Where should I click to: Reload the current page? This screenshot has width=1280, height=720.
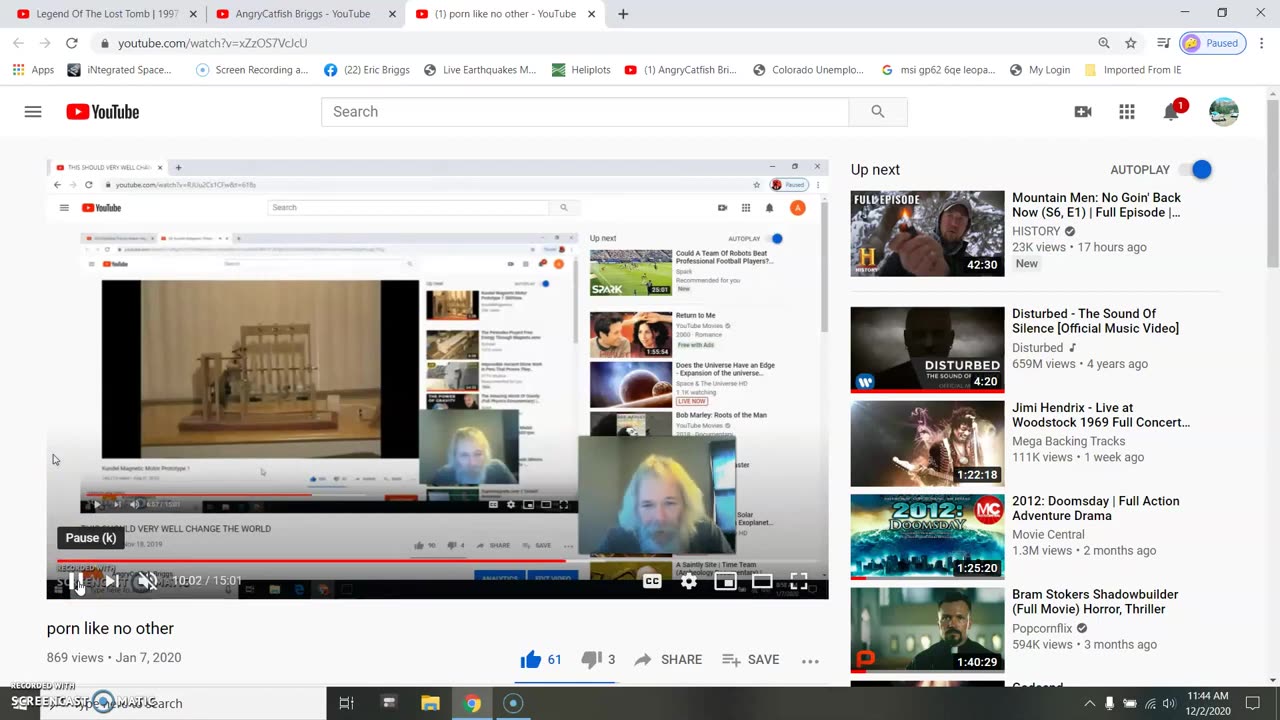coord(72,43)
